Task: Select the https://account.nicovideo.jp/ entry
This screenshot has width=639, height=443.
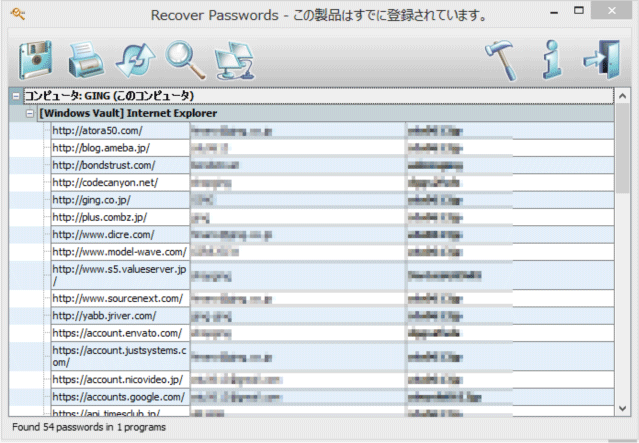Action: click(x=120, y=379)
